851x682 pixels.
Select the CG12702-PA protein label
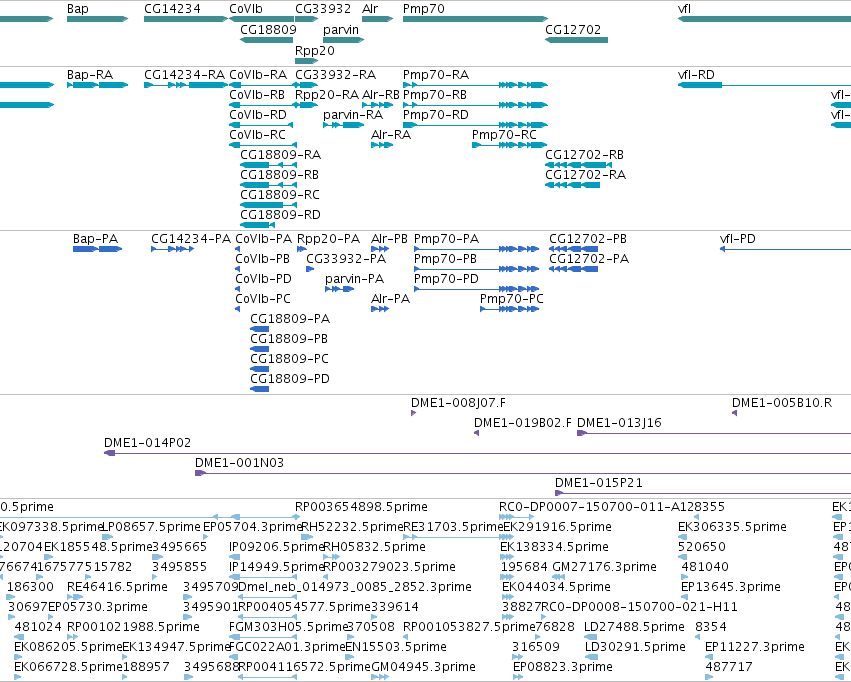tap(589, 259)
